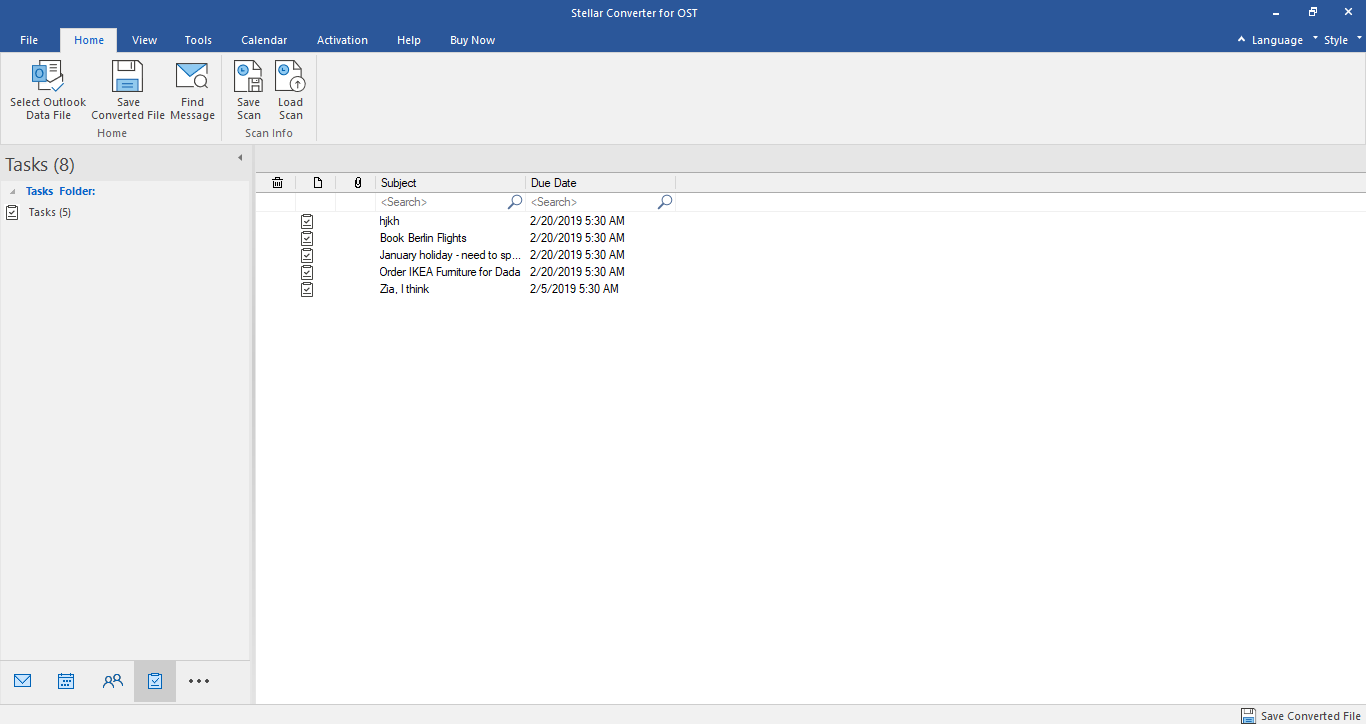Open Tools ribbon tab

(198, 40)
